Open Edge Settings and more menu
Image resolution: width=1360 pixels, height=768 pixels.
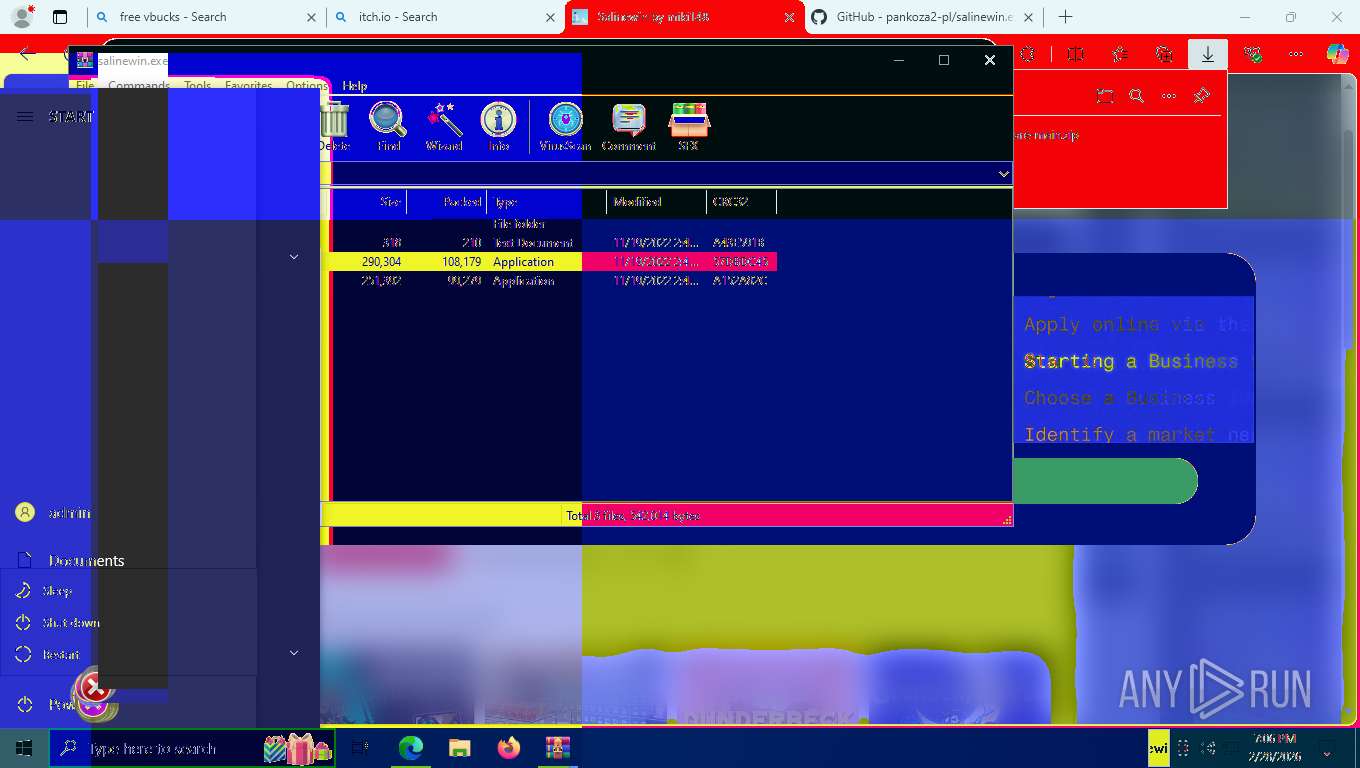(1296, 55)
